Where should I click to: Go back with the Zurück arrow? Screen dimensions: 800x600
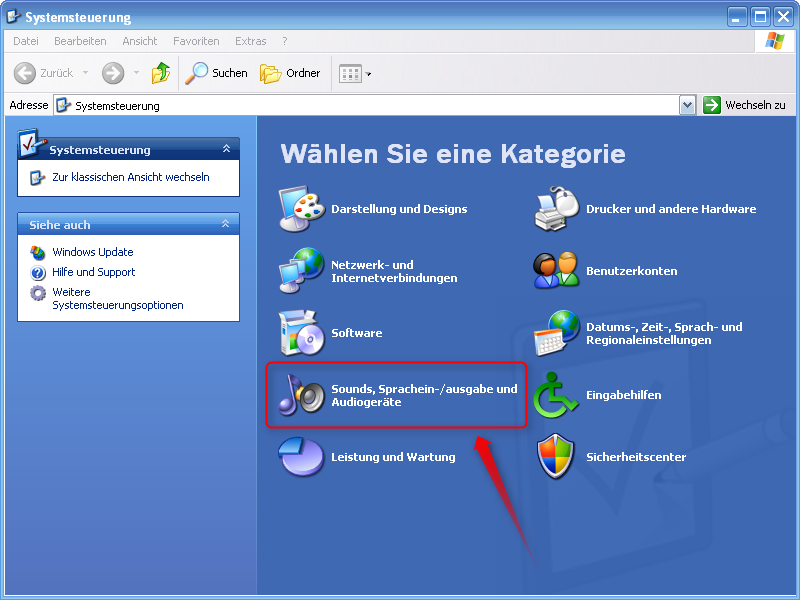point(24,73)
